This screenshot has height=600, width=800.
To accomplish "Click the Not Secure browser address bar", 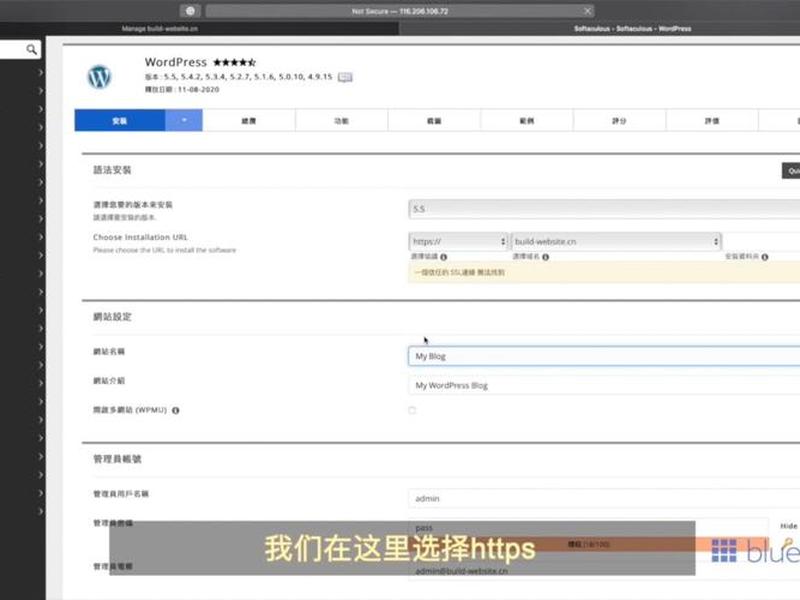I will 399,11.
